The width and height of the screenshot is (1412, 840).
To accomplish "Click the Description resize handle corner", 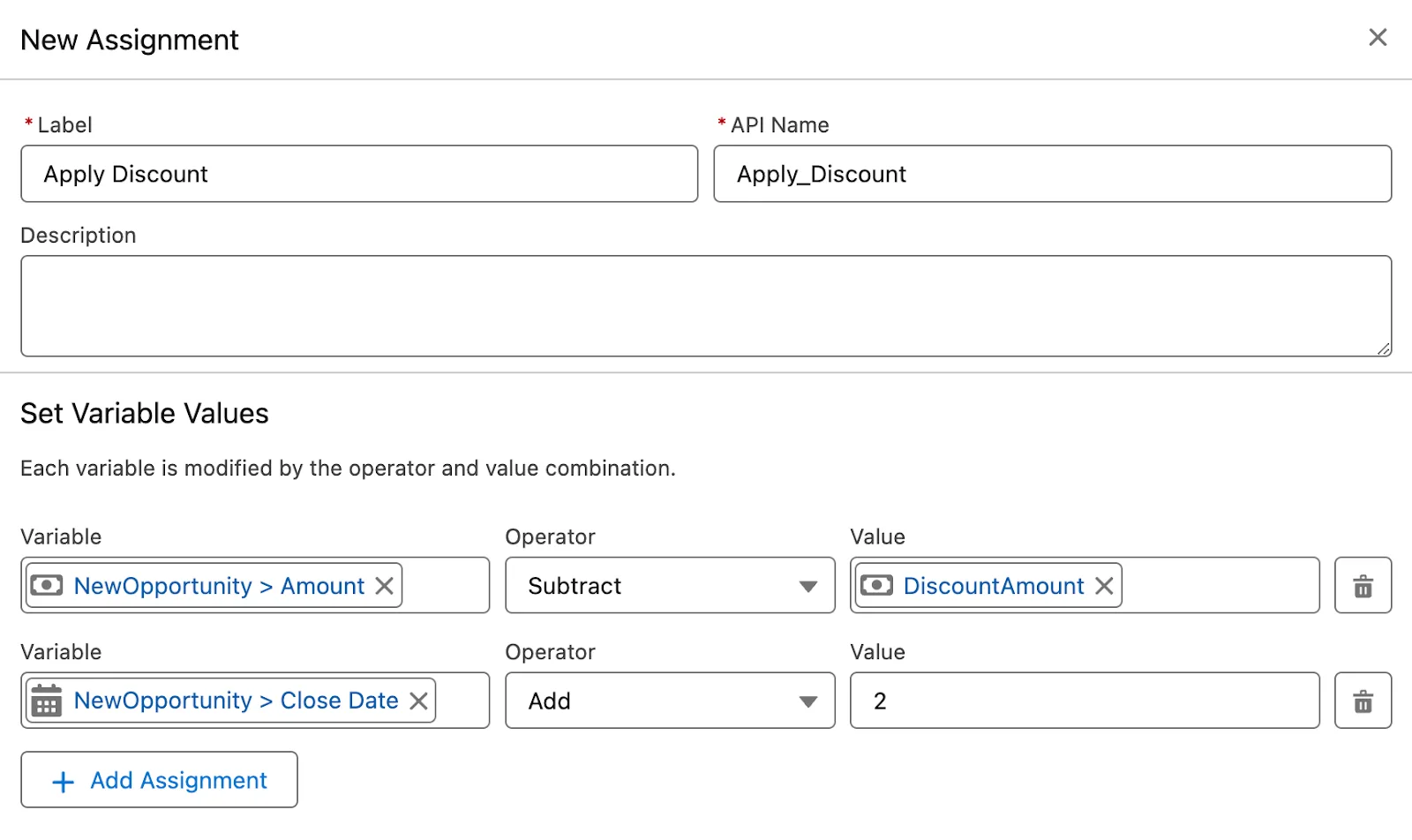I will (1384, 349).
